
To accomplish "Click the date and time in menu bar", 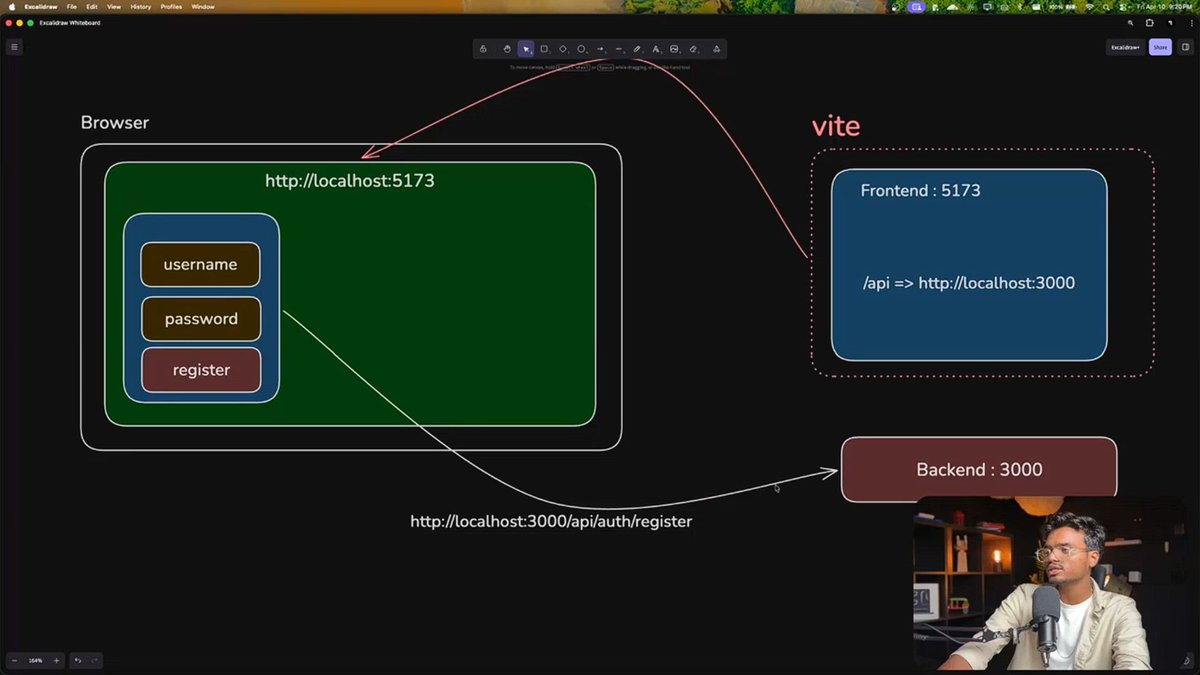I will (x=1164, y=6).
